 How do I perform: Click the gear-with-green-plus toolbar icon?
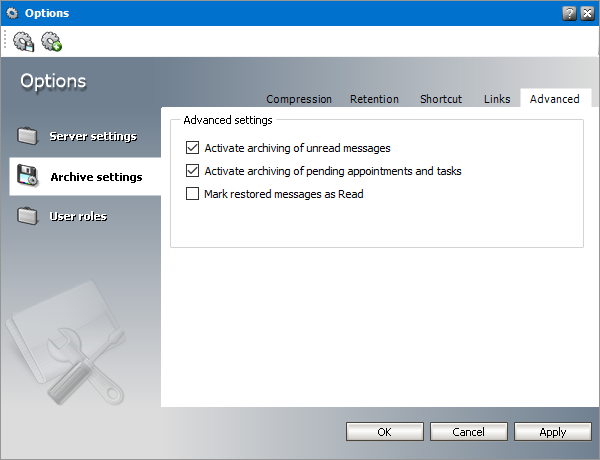(x=52, y=41)
